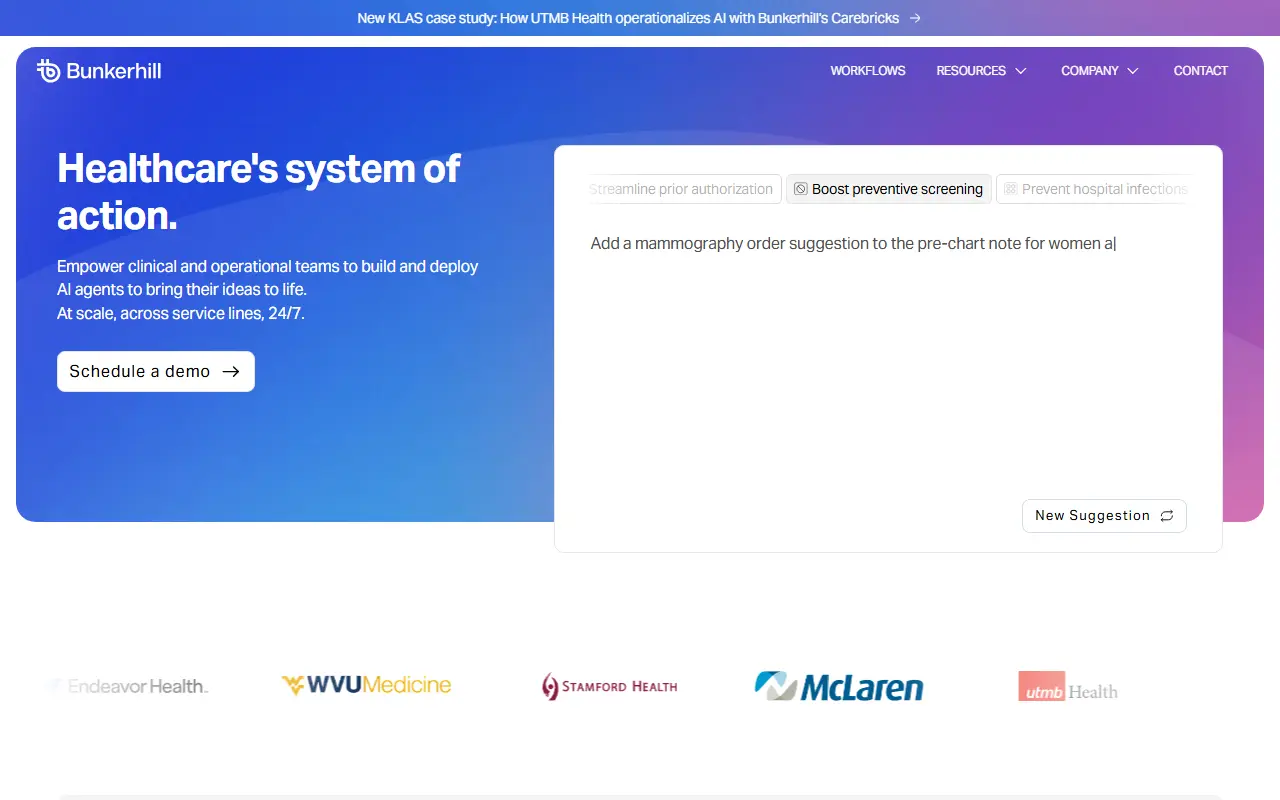Viewport: 1280px width, 800px height.
Task: Click the text "At scale, across service lines, 24/7."
Action: pyautogui.click(x=181, y=313)
